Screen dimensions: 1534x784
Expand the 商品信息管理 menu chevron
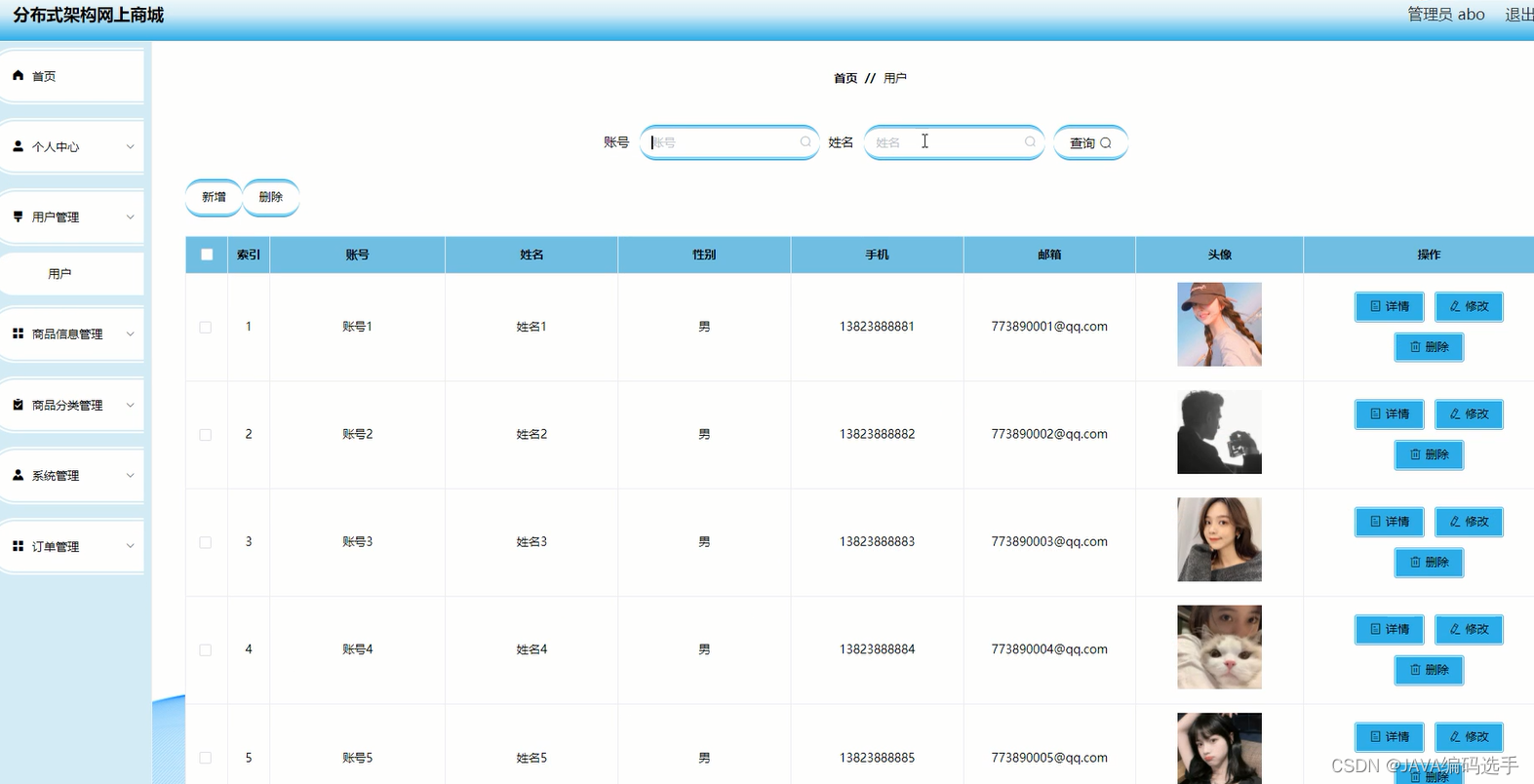coord(131,333)
